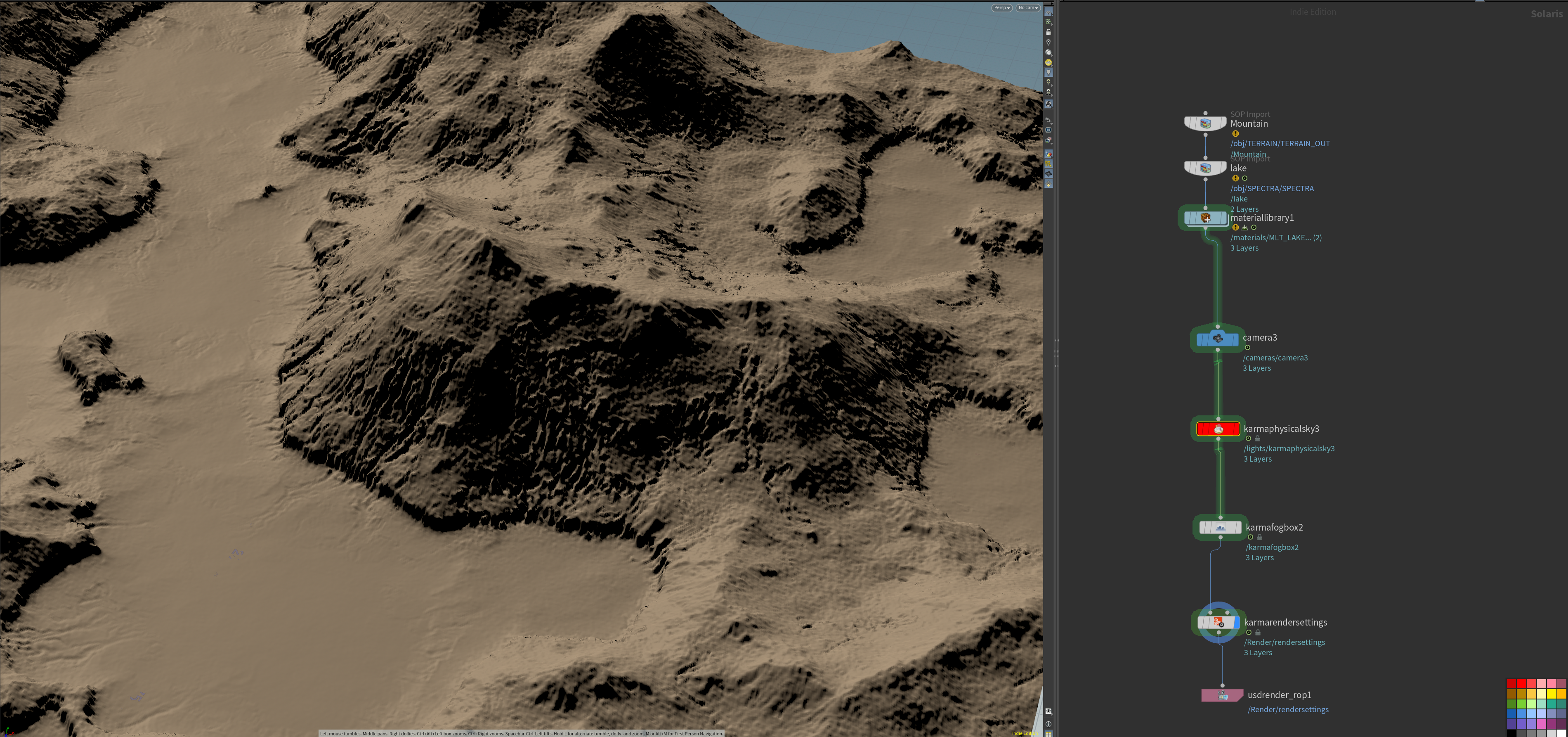Screen dimensions: 1568x737
Task: Toggle the viewport lock padlock icon
Action: tap(1048, 32)
